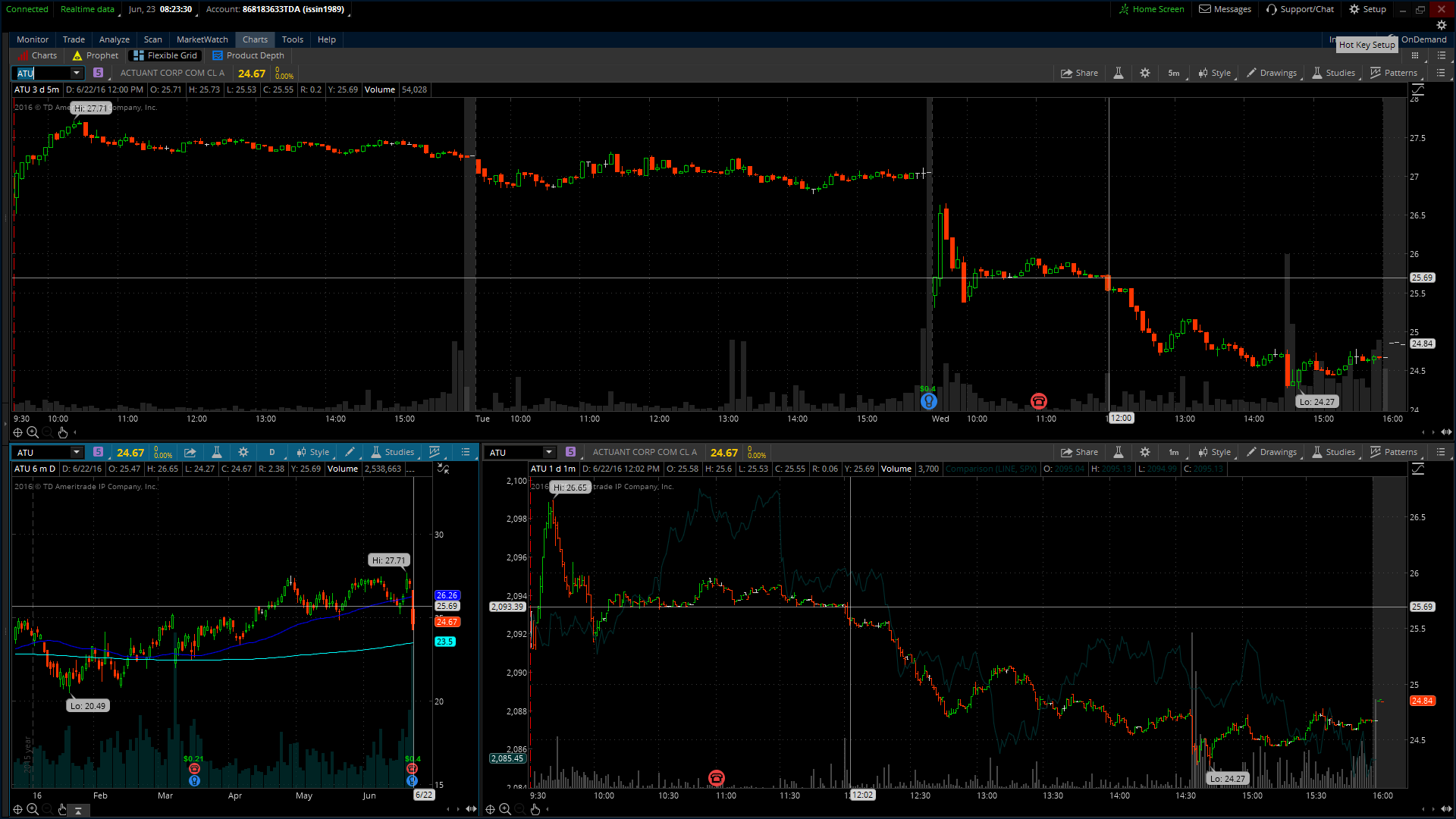Open the grid layout selector icon
The image size is (1456, 819).
coord(1414,55)
